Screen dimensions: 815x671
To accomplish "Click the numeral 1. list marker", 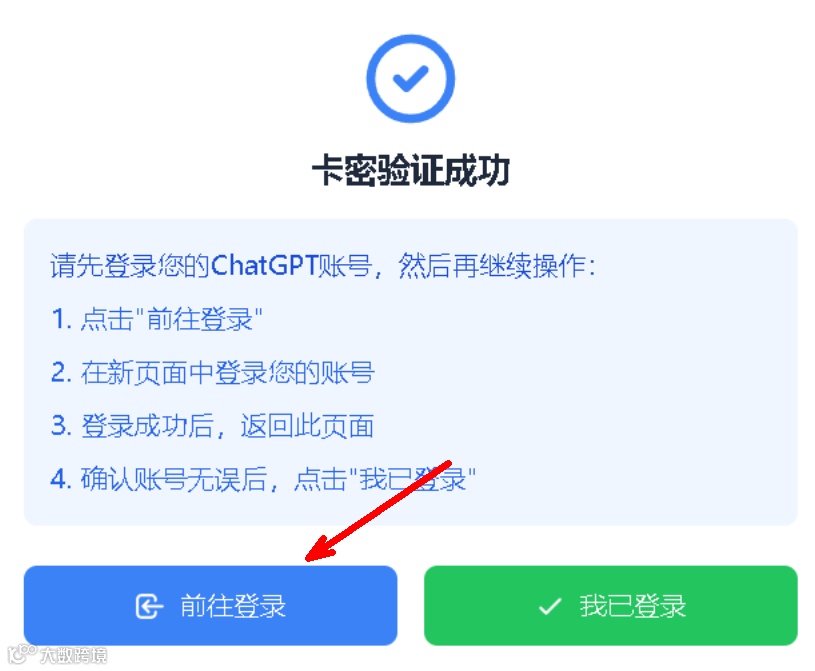I will tap(61, 319).
